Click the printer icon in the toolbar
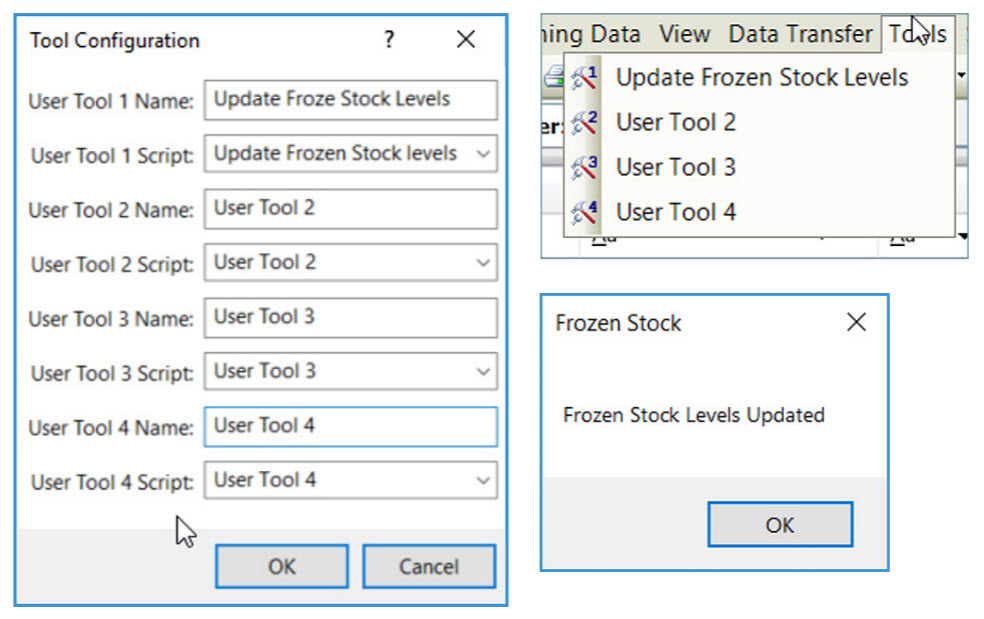 pyautogui.click(x=553, y=78)
